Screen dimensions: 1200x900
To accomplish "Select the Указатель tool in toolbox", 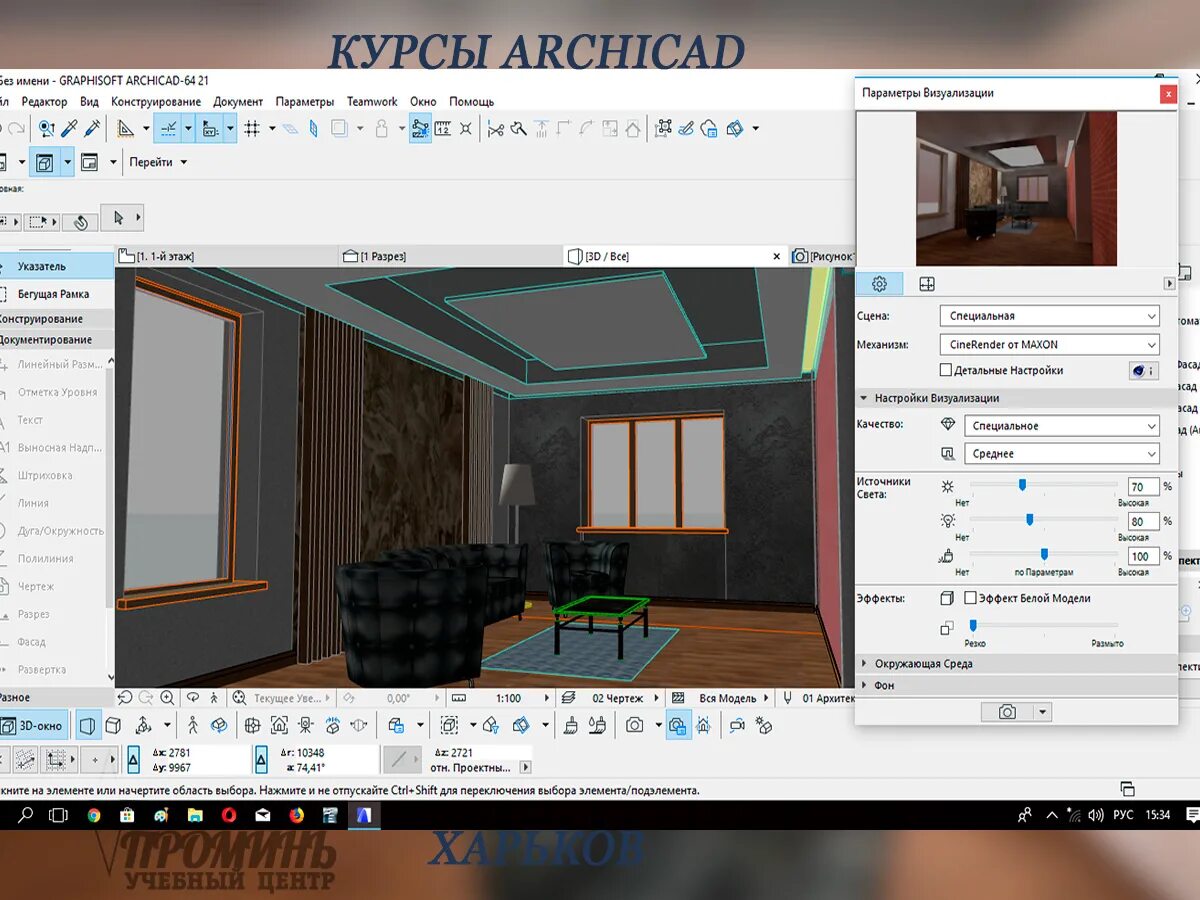I will tap(56, 266).
